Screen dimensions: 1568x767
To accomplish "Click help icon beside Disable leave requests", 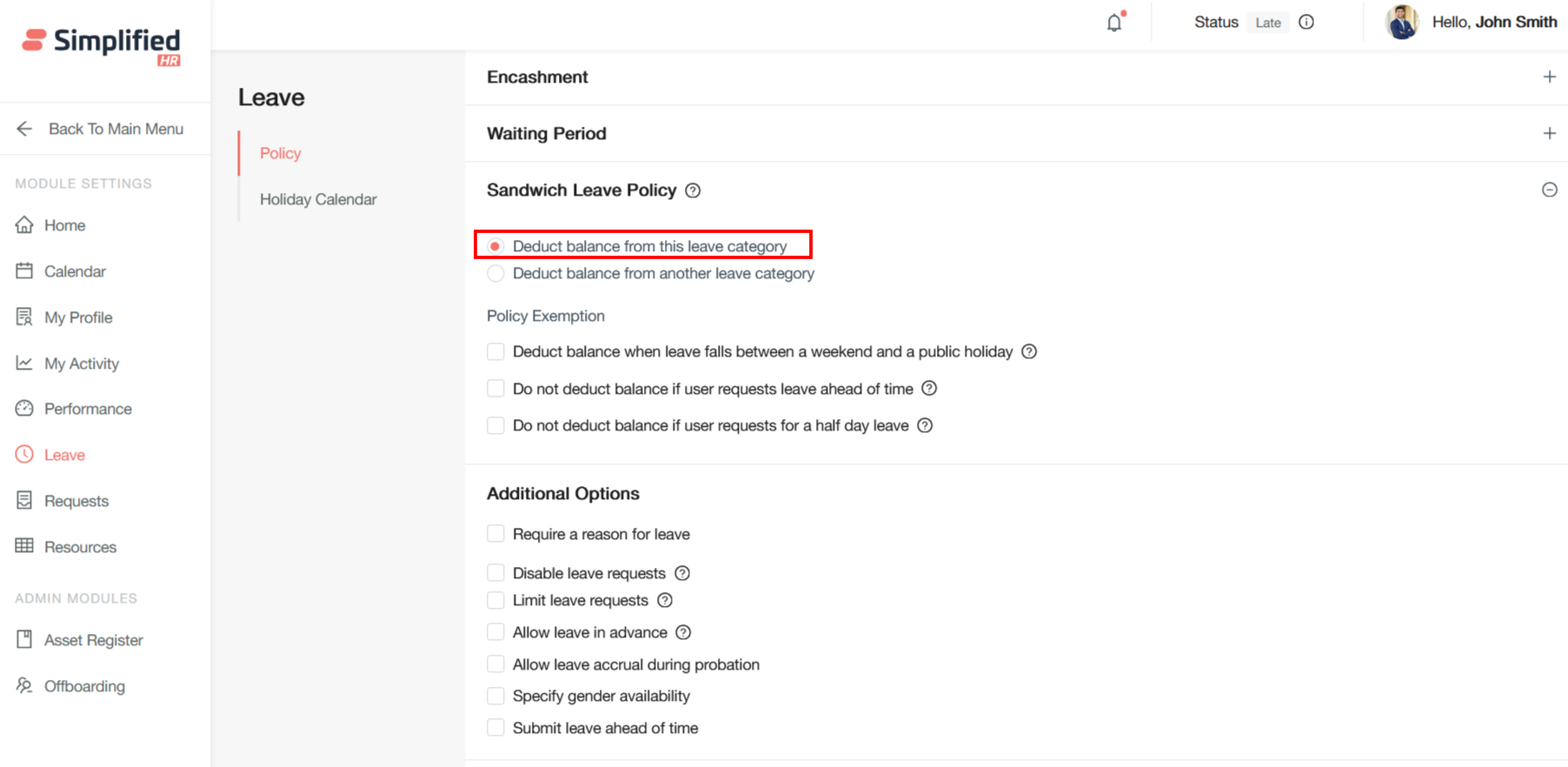I will point(682,573).
